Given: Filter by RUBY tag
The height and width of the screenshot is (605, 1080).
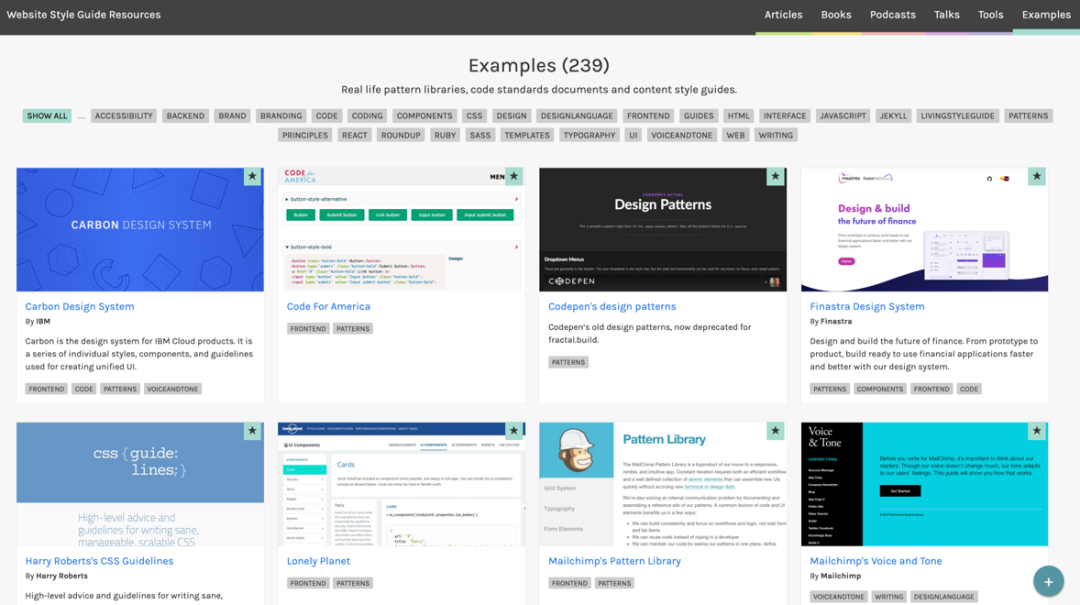Looking at the screenshot, I should 445,135.
